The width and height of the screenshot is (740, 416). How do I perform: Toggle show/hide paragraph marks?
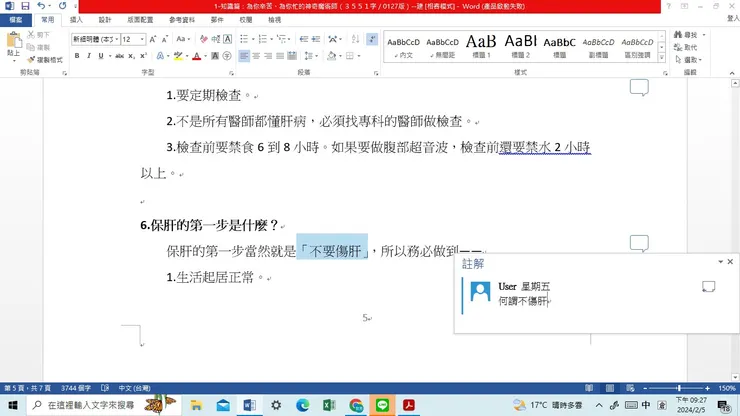[x=372, y=39]
